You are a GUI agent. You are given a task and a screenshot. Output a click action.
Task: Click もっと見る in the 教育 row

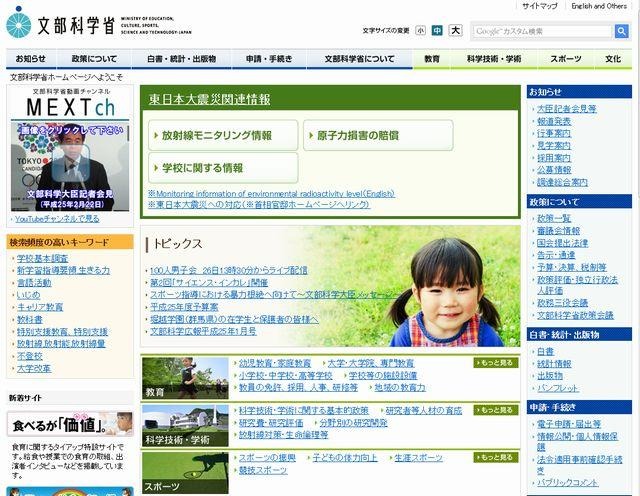[x=496, y=363]
